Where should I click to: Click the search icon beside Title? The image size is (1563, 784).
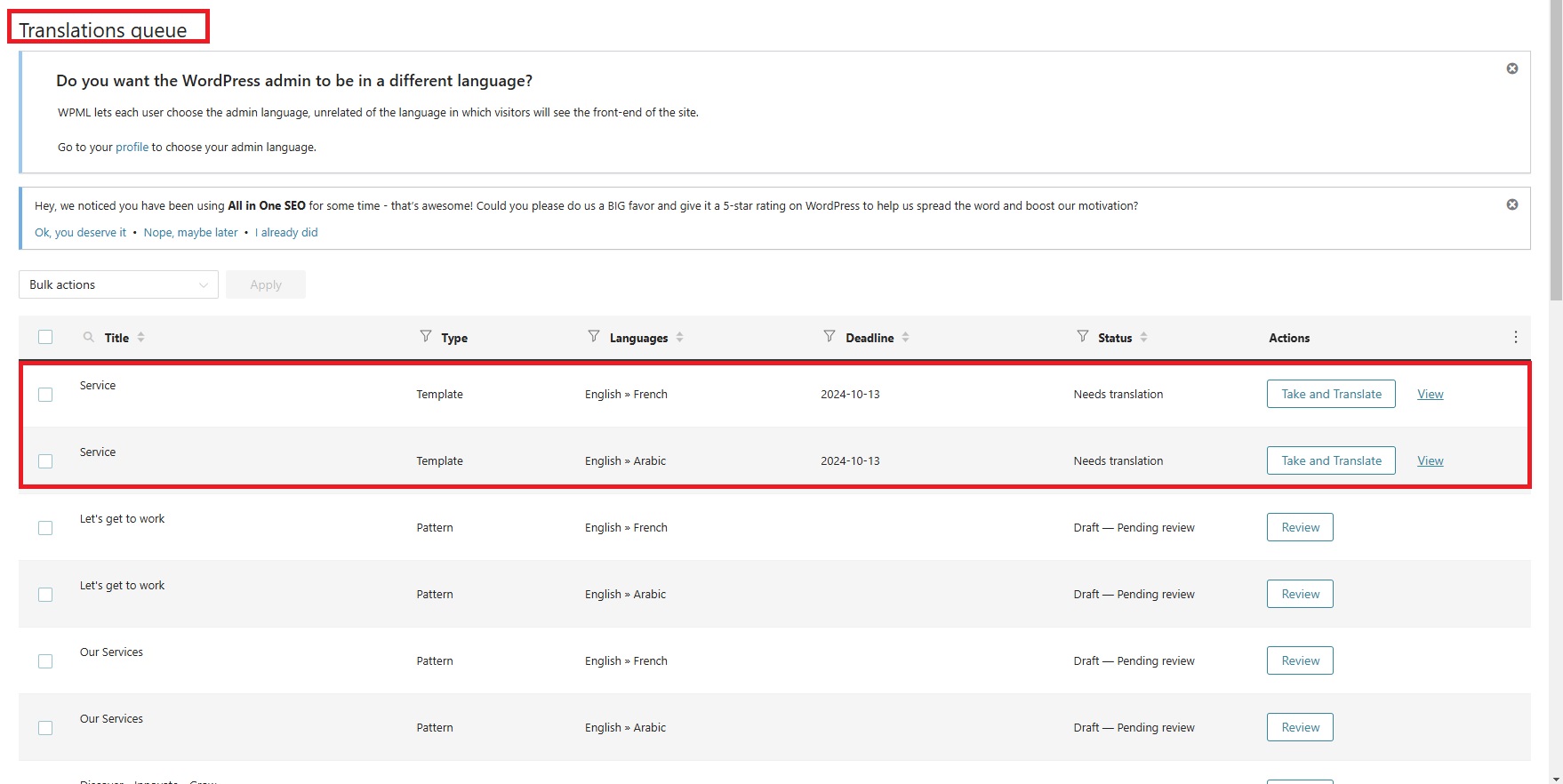[x=88, y=337]
